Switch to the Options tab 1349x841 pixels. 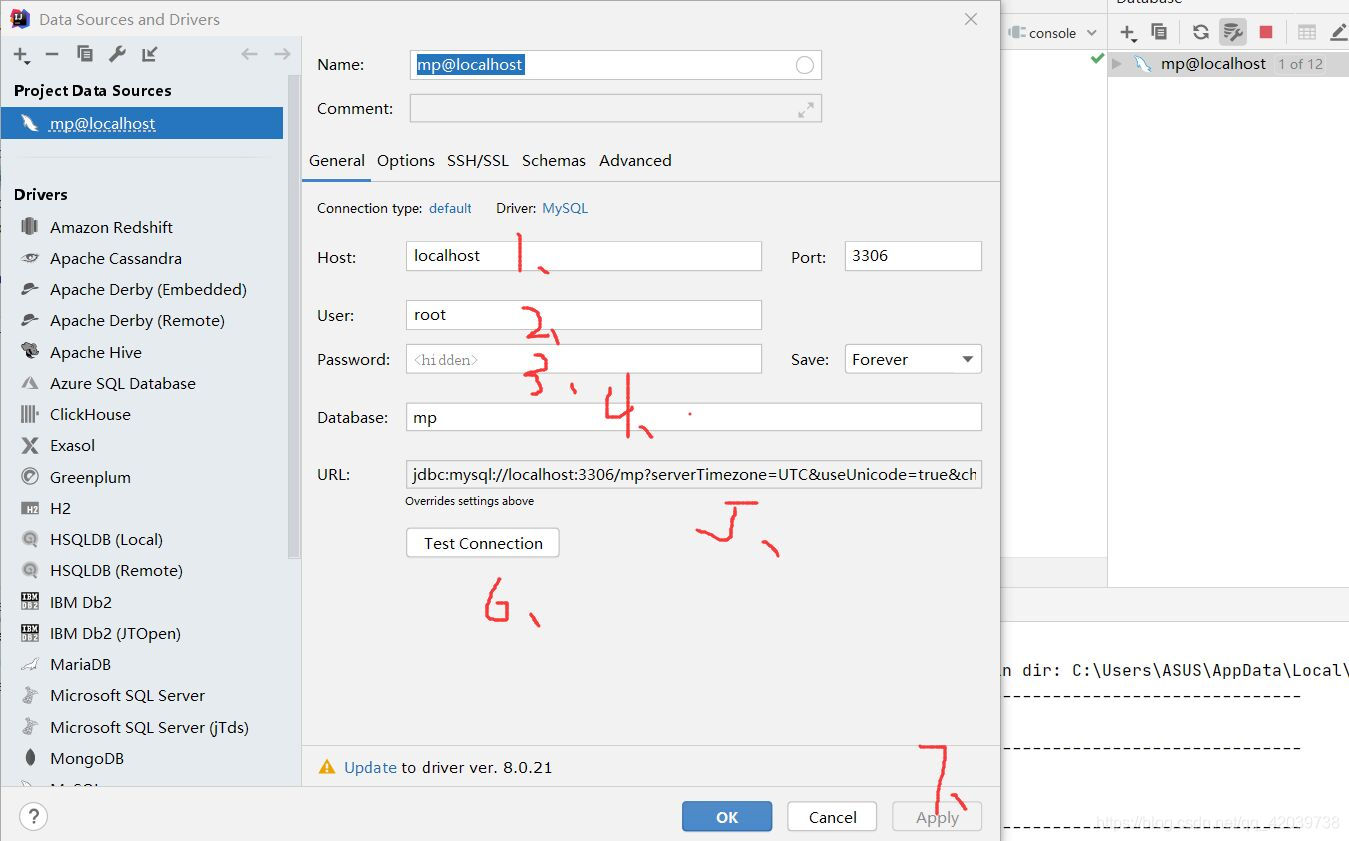point(406,160)
